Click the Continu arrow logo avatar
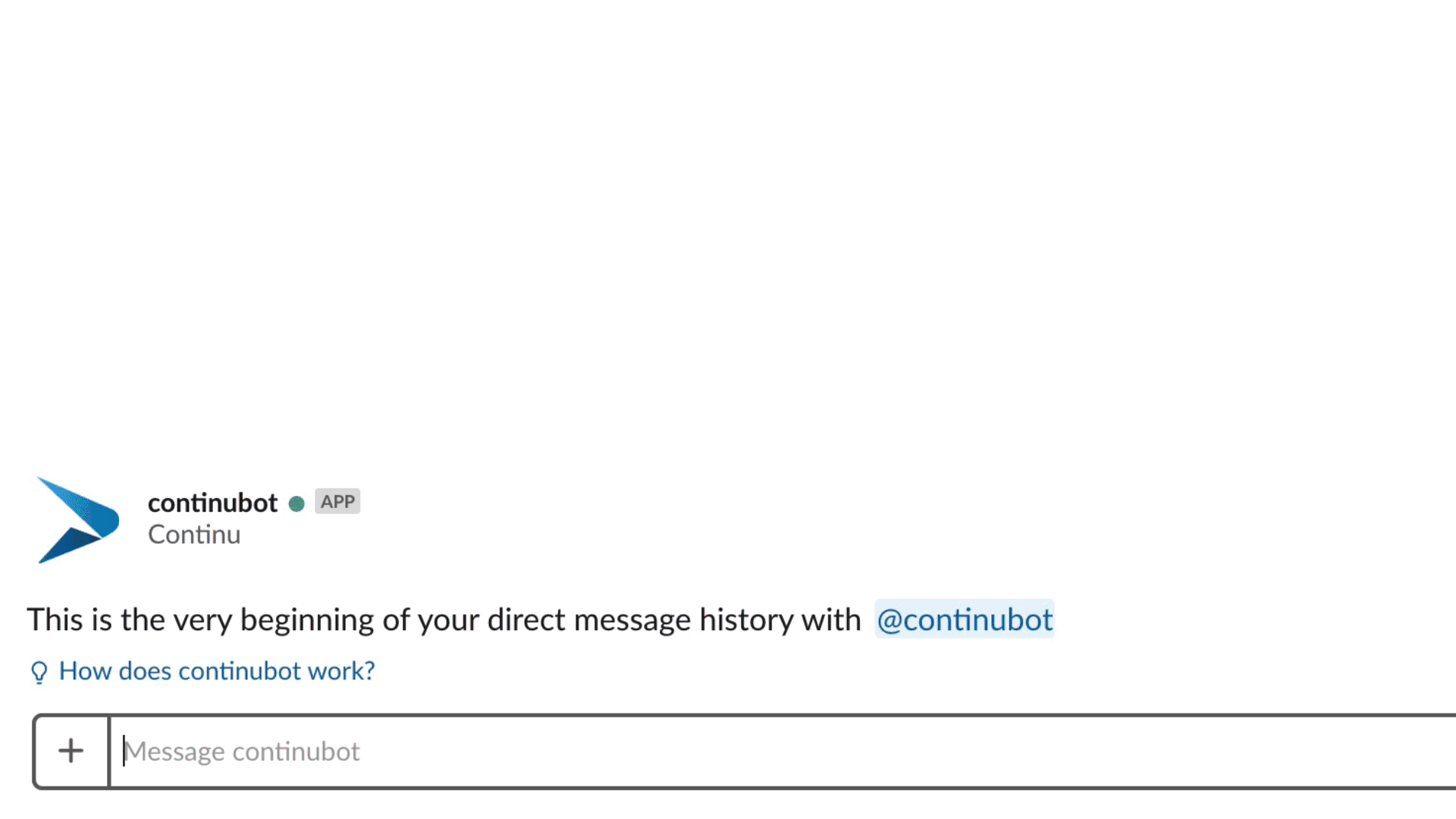Screen dimensions: 1456x819 point(78,520)
